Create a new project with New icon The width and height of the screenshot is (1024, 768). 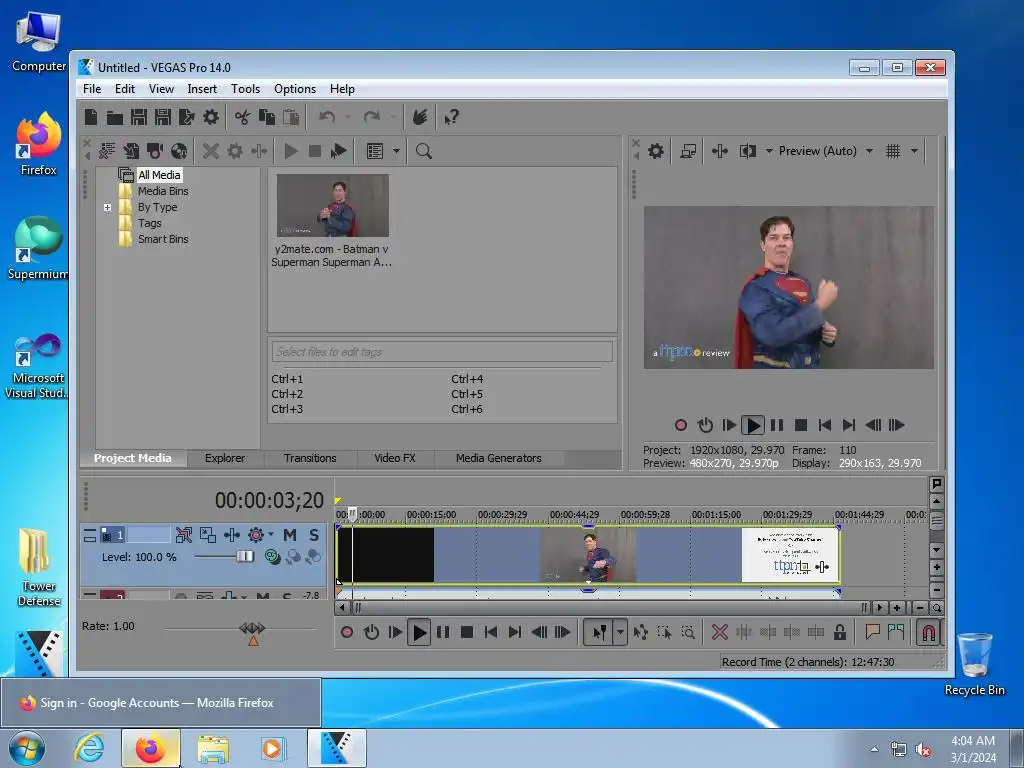pyautogui.click(x=91, y=118)
